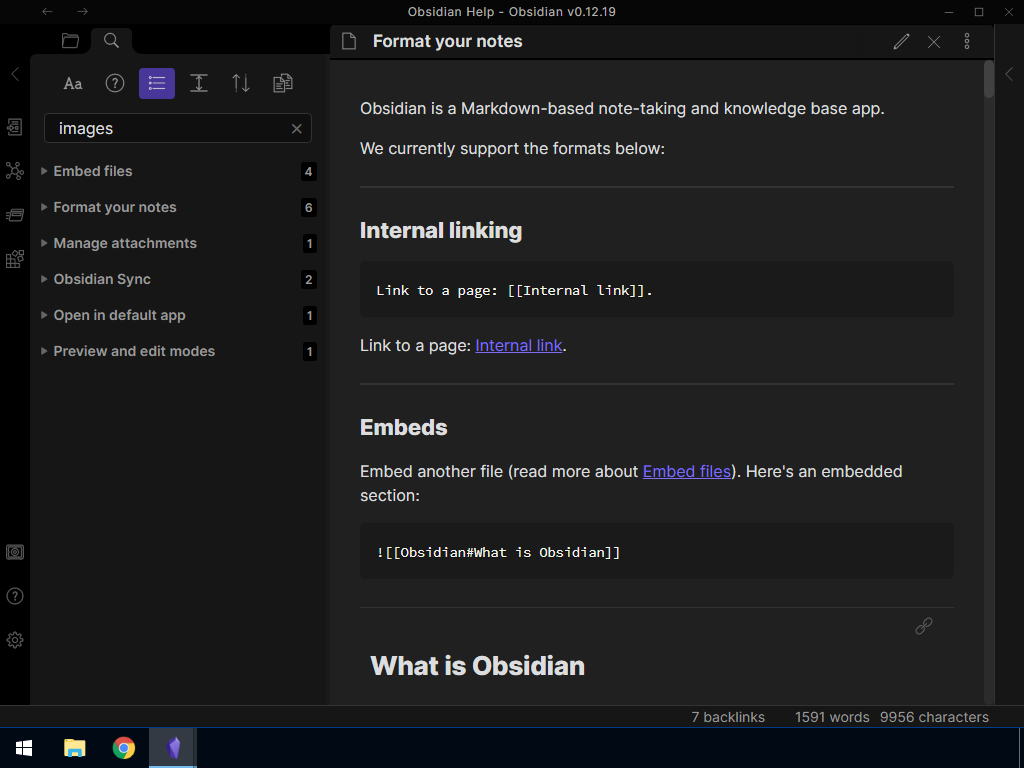Open help from left ribbon
Viewport: 1024px width, 768px height.
15,596
